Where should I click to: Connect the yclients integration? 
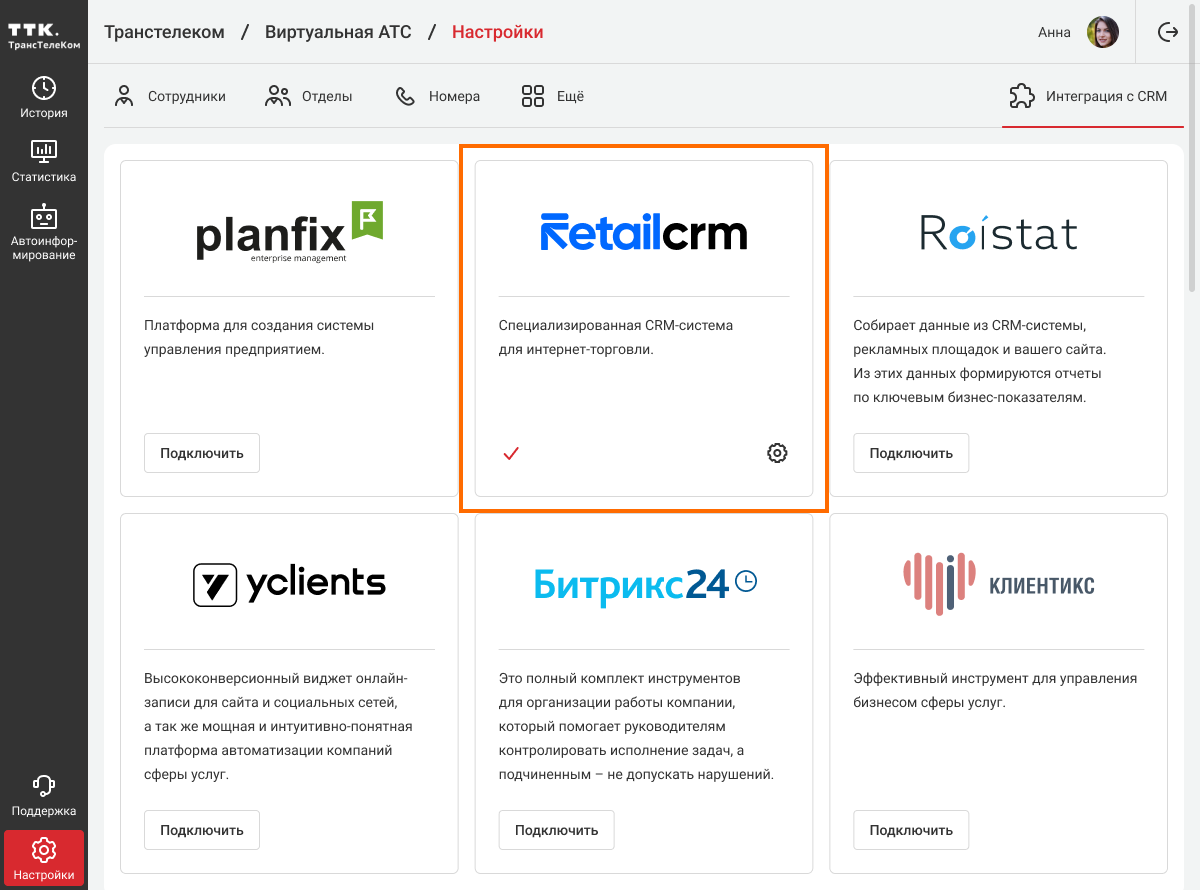(202, 830)
